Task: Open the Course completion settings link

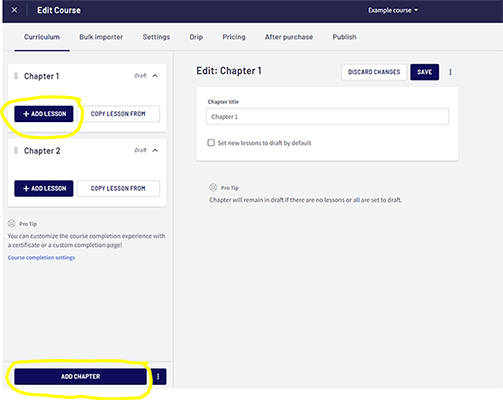Action: click(41, 258)
